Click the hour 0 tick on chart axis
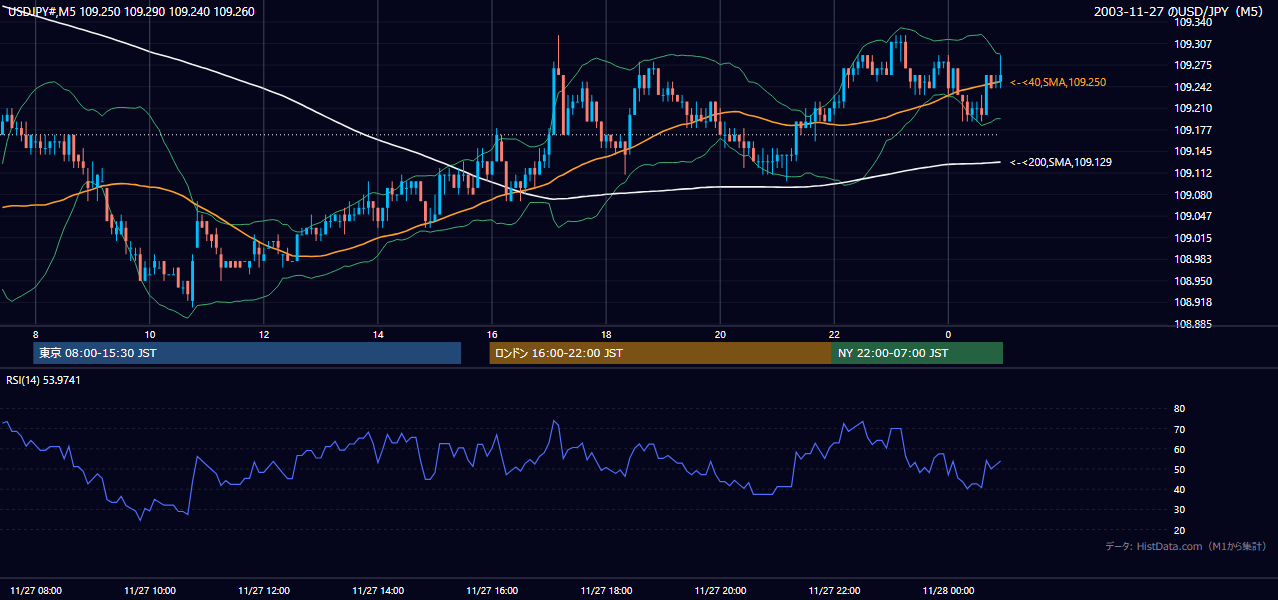 point(948,334)
